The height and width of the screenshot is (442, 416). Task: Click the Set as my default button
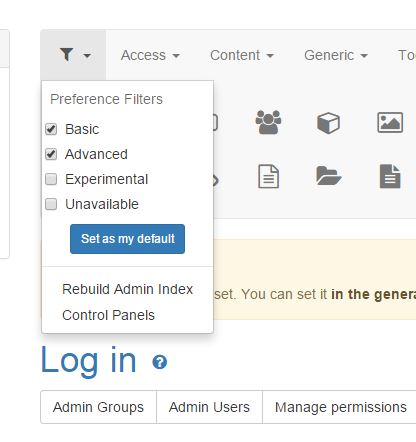[127, 239]
